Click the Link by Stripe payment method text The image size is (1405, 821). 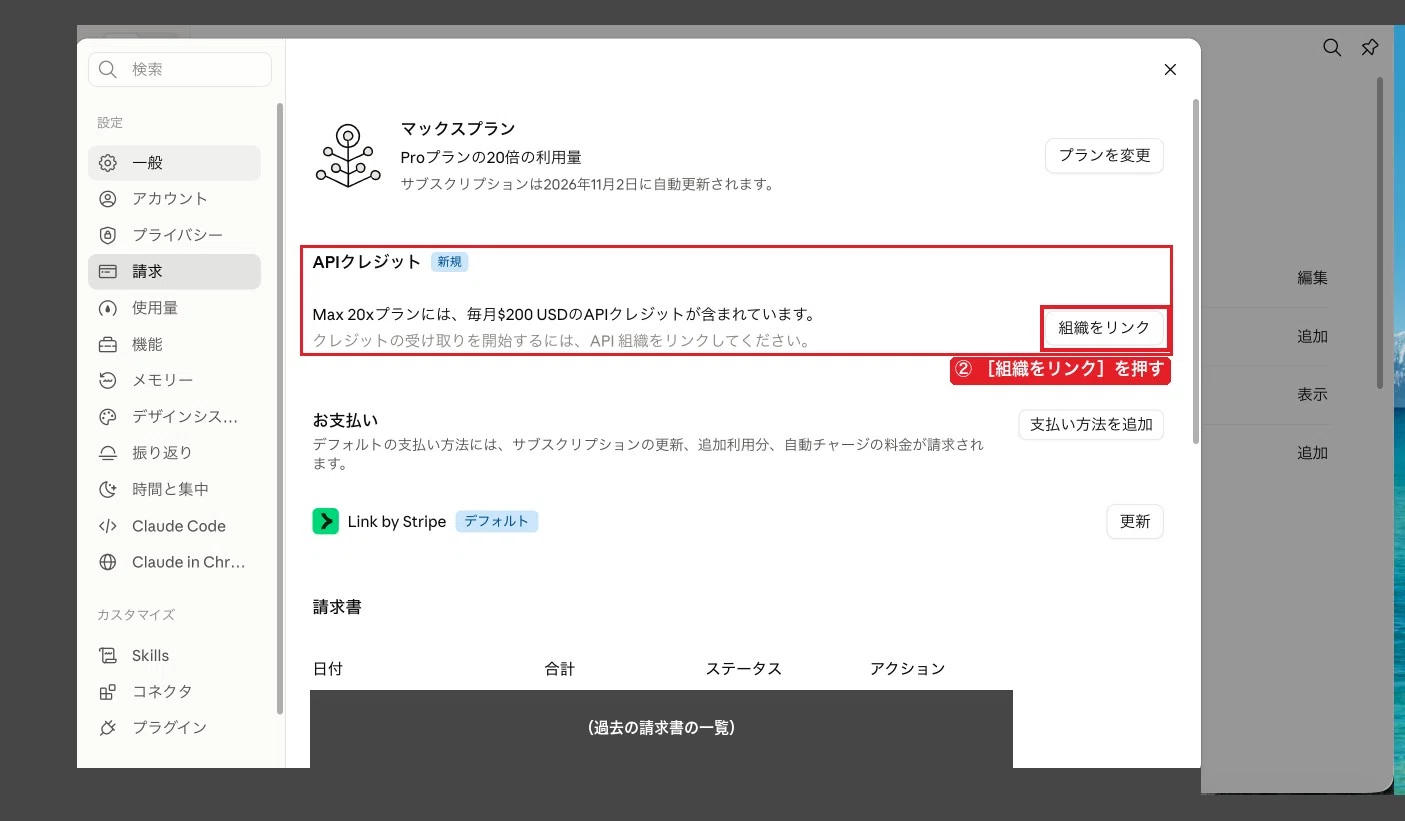[397, 521]
